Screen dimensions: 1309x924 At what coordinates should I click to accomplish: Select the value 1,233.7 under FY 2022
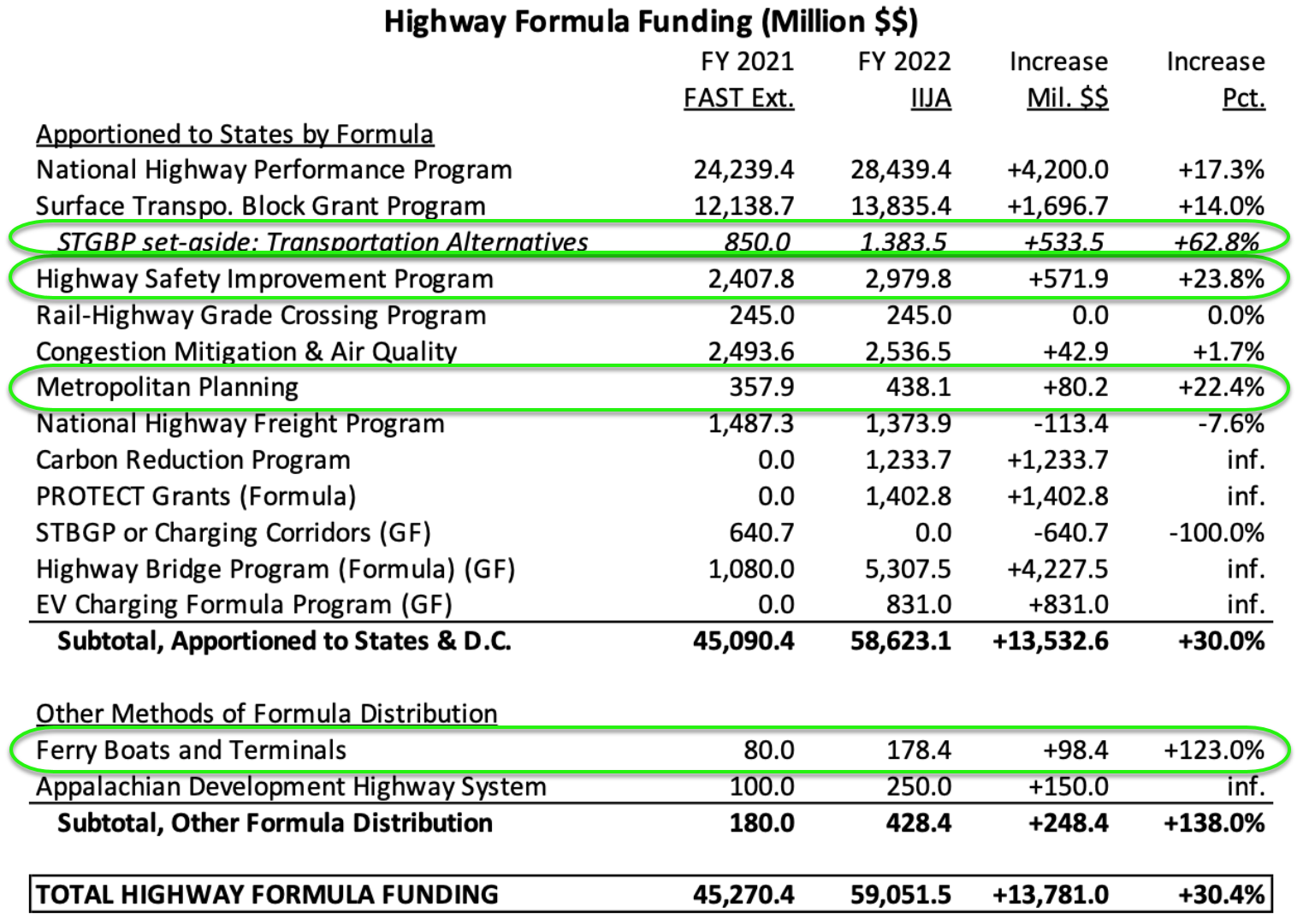pyautogui.click(x=908, y=460)
